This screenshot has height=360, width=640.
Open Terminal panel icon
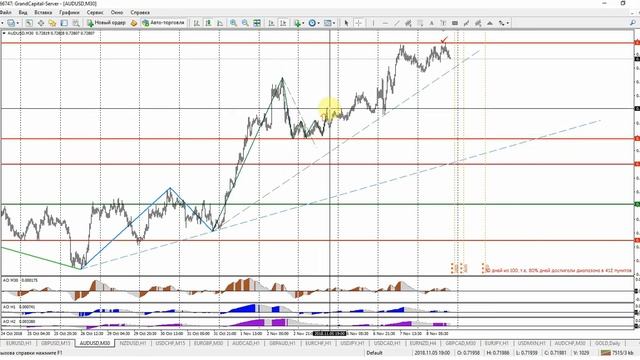pyautogui.click(x=64, y=23)
